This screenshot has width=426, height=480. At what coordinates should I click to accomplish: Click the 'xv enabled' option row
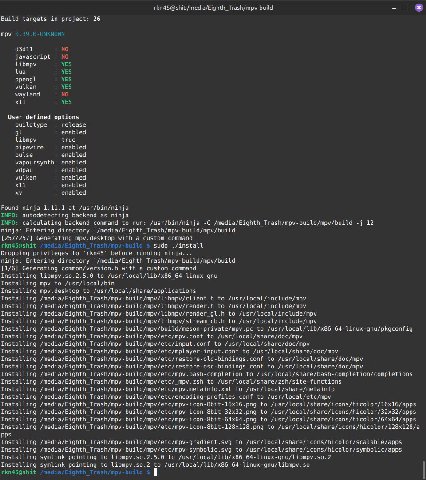(x=51, y=193)
